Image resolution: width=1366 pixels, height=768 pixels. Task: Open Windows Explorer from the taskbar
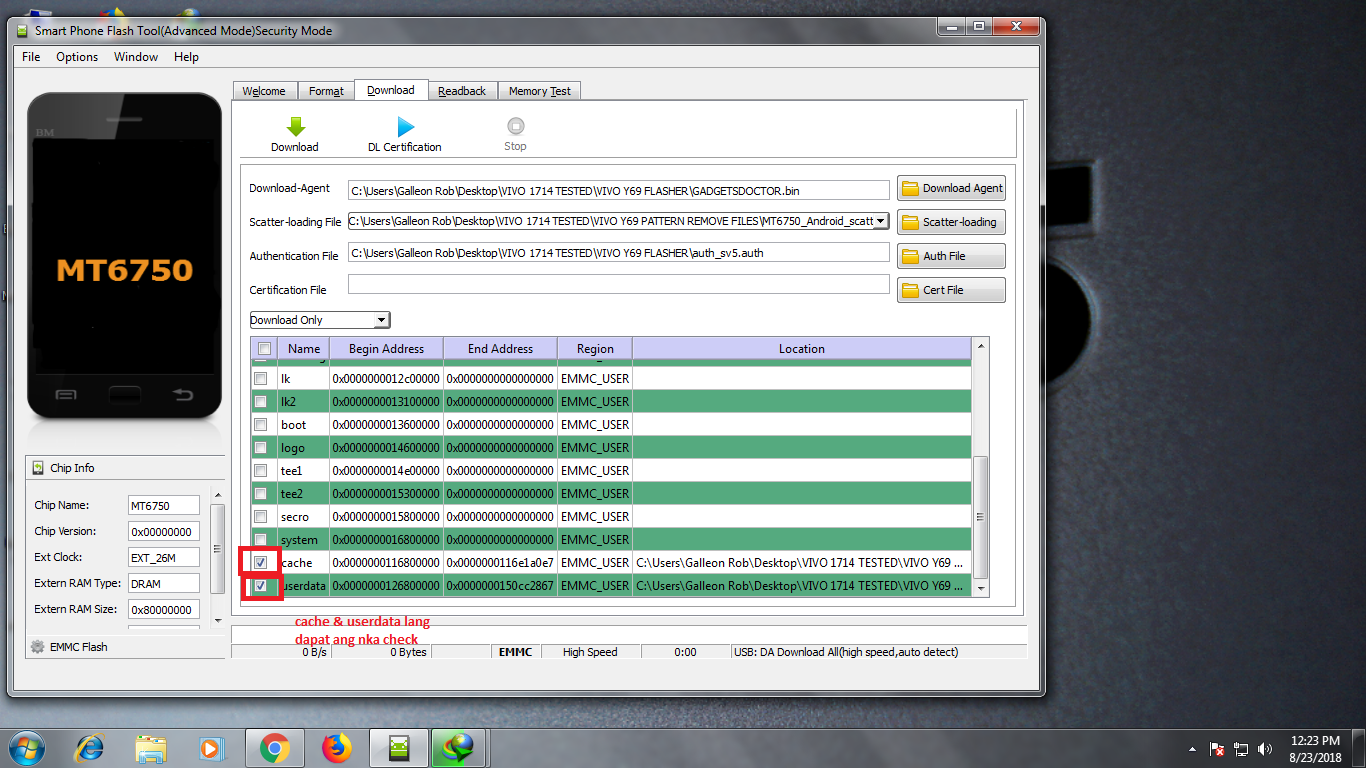[x=151, y=748]
